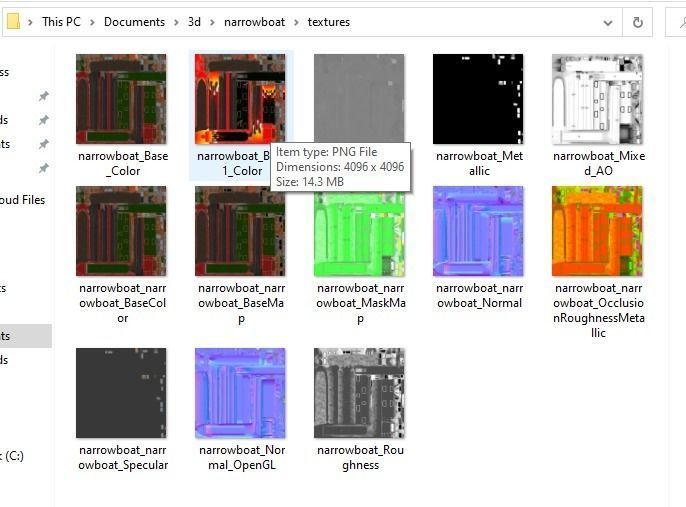Viewport: 686px width, 507px height.
Task: Click the refresh button beside the address bar
Action: point(637,22)
